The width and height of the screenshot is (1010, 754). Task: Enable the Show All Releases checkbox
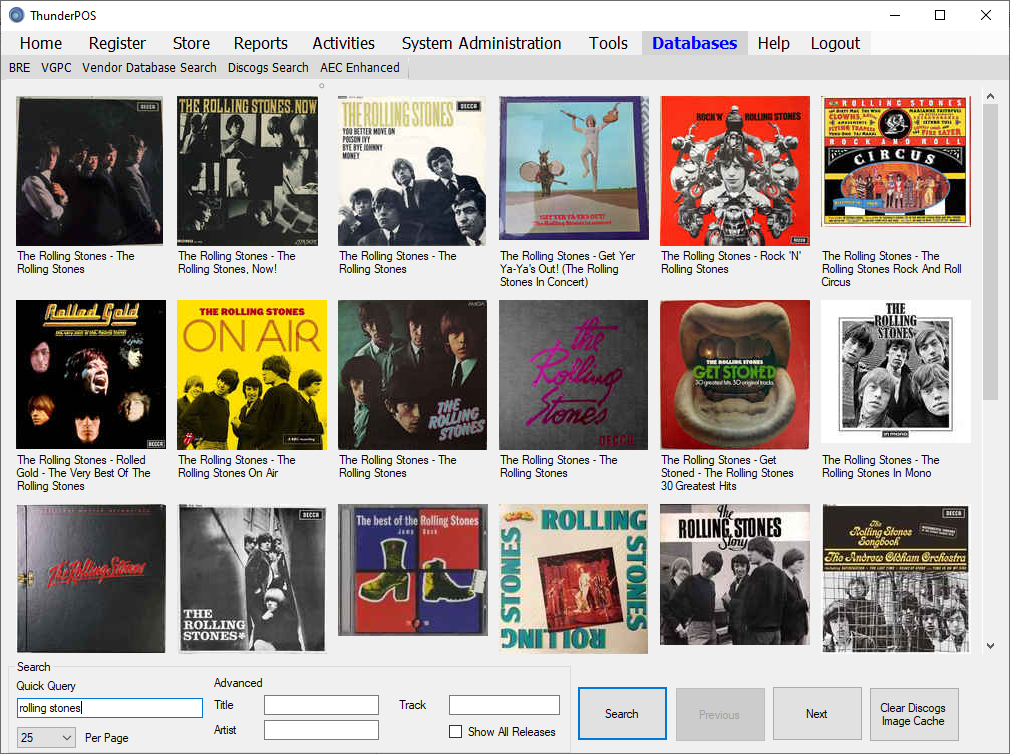(x=456, y=732)
